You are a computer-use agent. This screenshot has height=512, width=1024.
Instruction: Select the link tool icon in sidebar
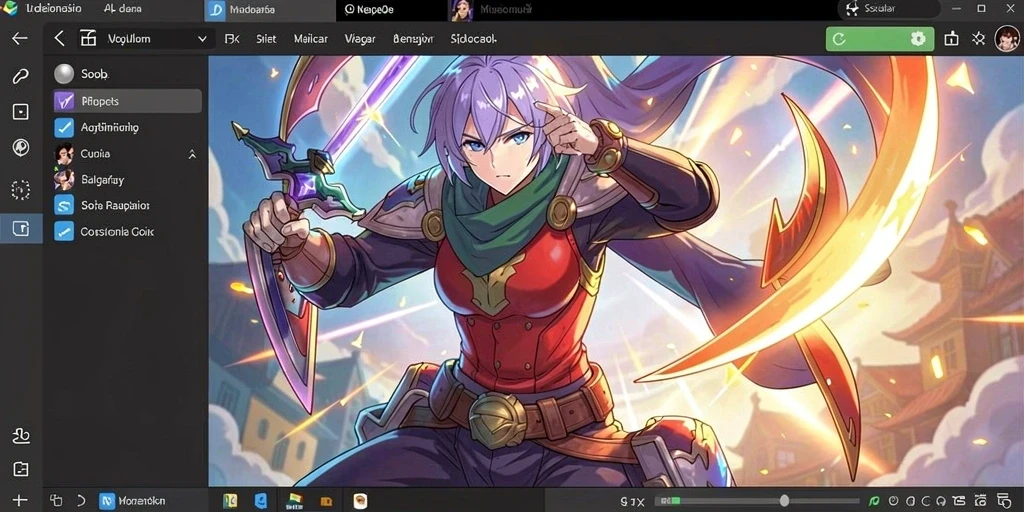(x=20, y=76)
